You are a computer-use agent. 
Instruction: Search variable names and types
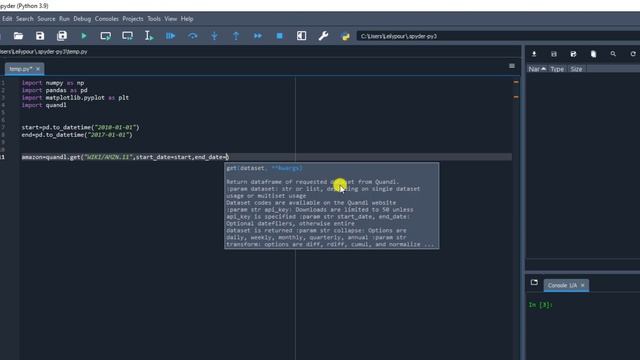[613, 54]
